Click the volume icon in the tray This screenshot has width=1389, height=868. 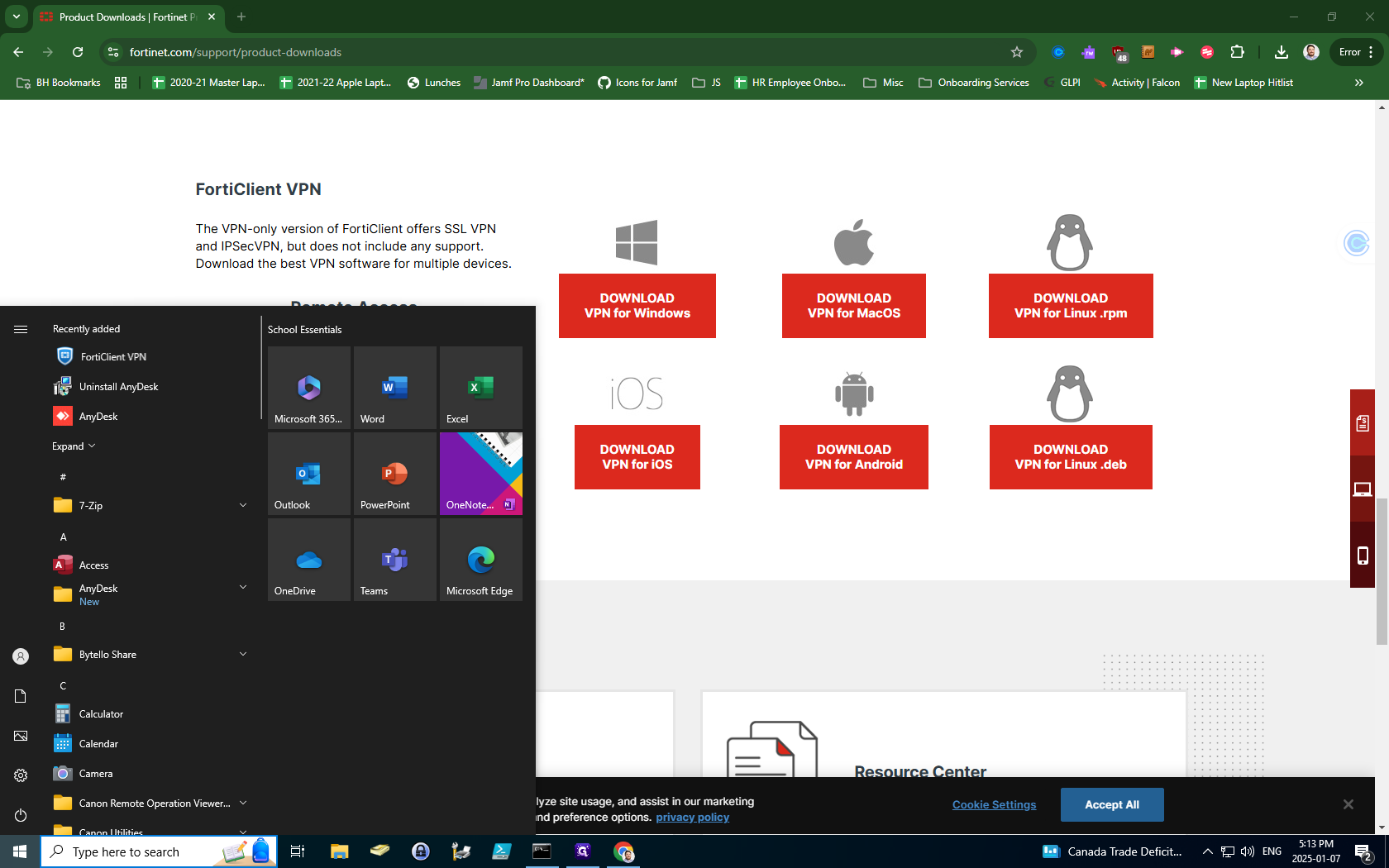pyautogui.click(x=1248, y=851)
